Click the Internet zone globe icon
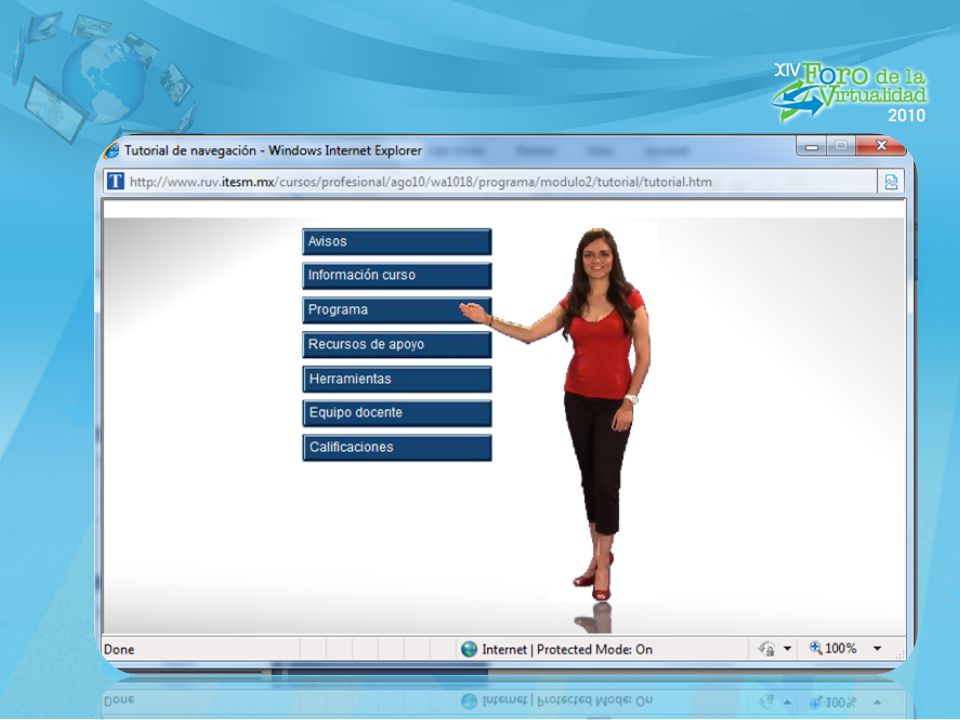 [469, 649]
